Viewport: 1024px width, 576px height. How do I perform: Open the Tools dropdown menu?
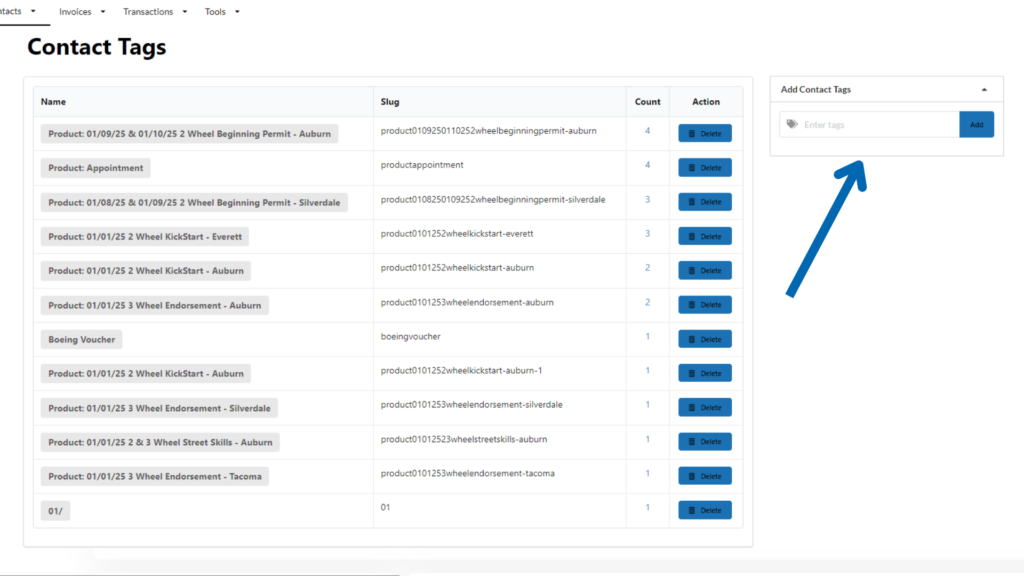click(222, 12)
